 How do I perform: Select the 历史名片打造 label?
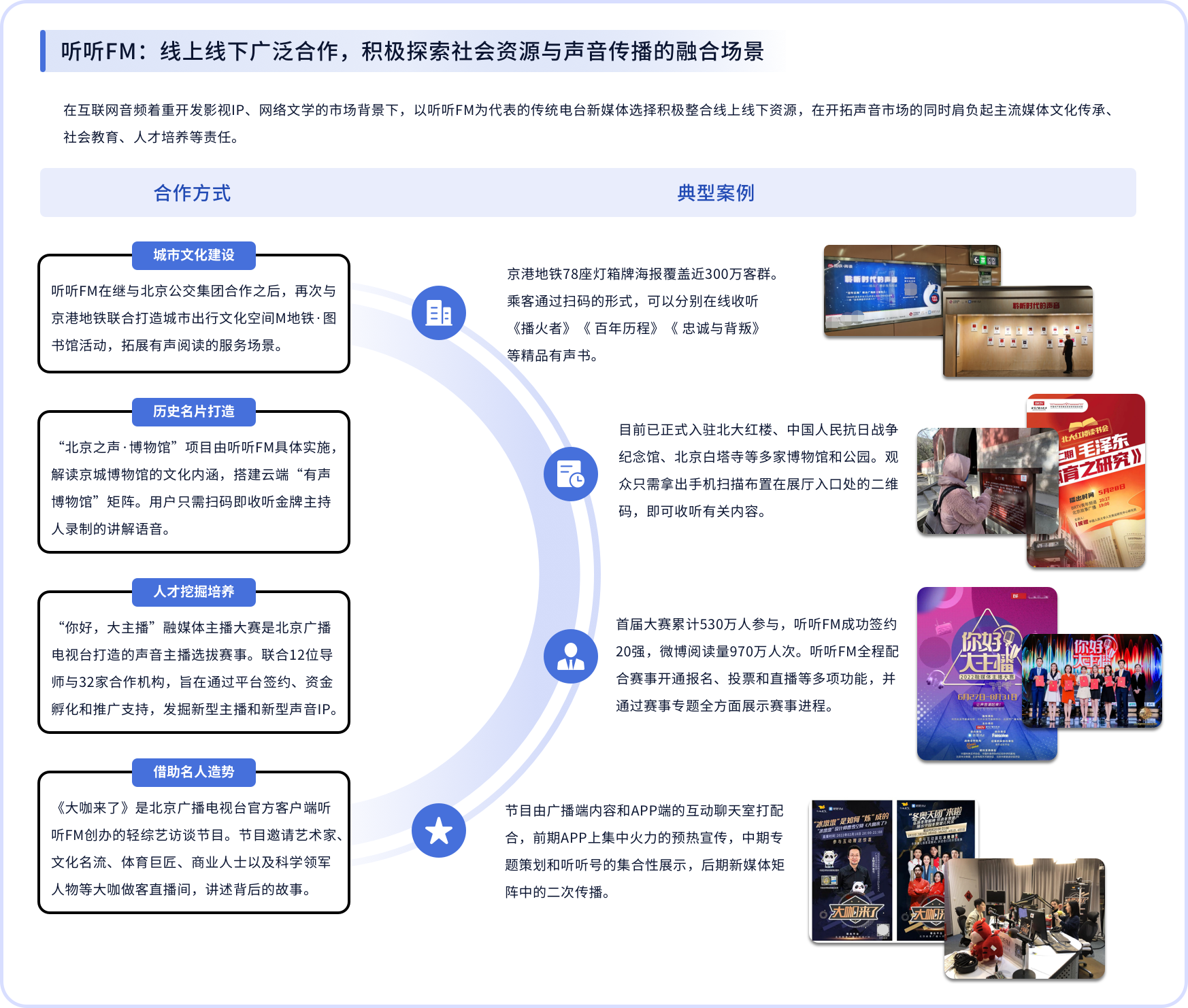click(194, 411)
